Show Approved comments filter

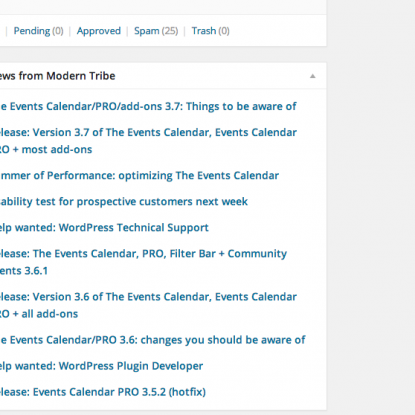tap(99, 31)
